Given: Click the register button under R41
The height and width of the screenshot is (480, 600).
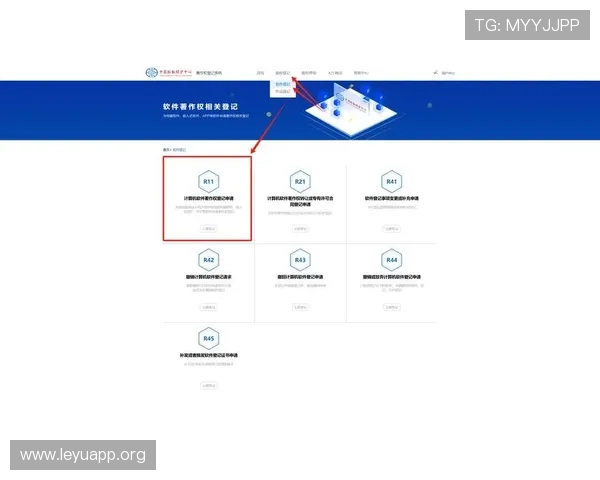Looking at the screenshot, I should tap(391, 229).
